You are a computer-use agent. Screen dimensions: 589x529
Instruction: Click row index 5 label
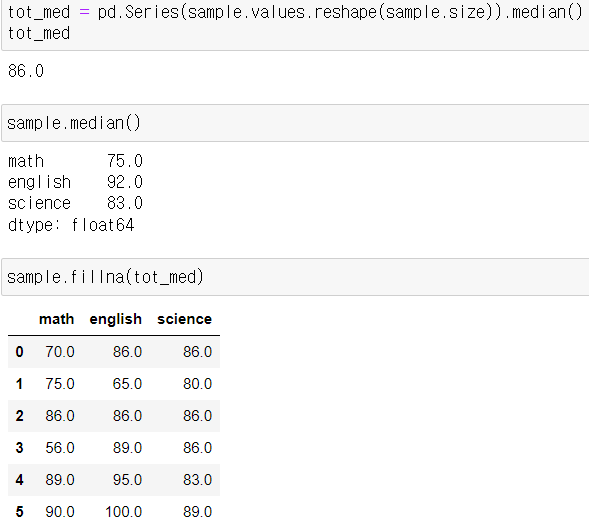click(x=20, y=512)
